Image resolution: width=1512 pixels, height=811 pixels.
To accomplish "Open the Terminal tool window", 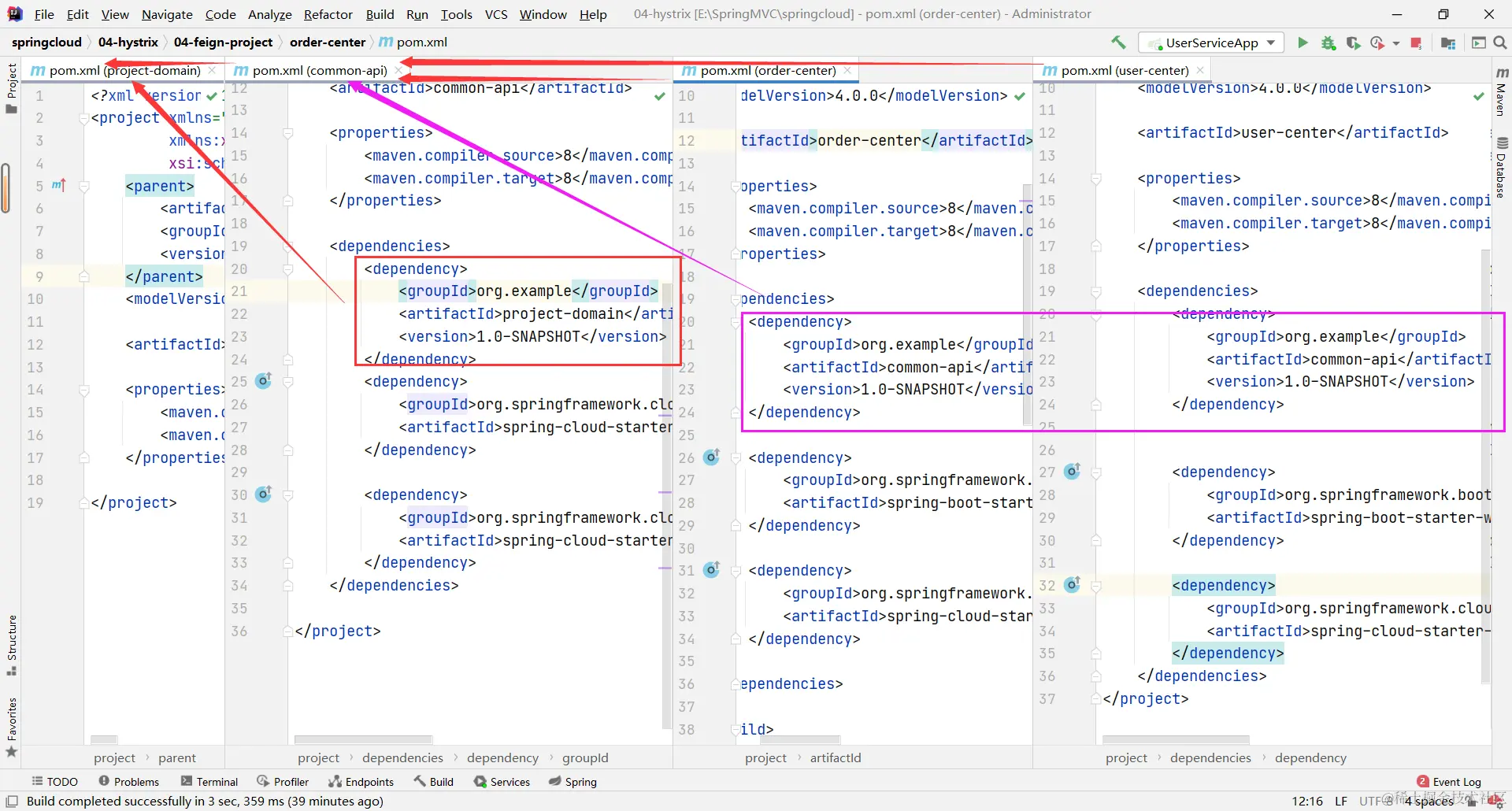I will pos(209,781).
